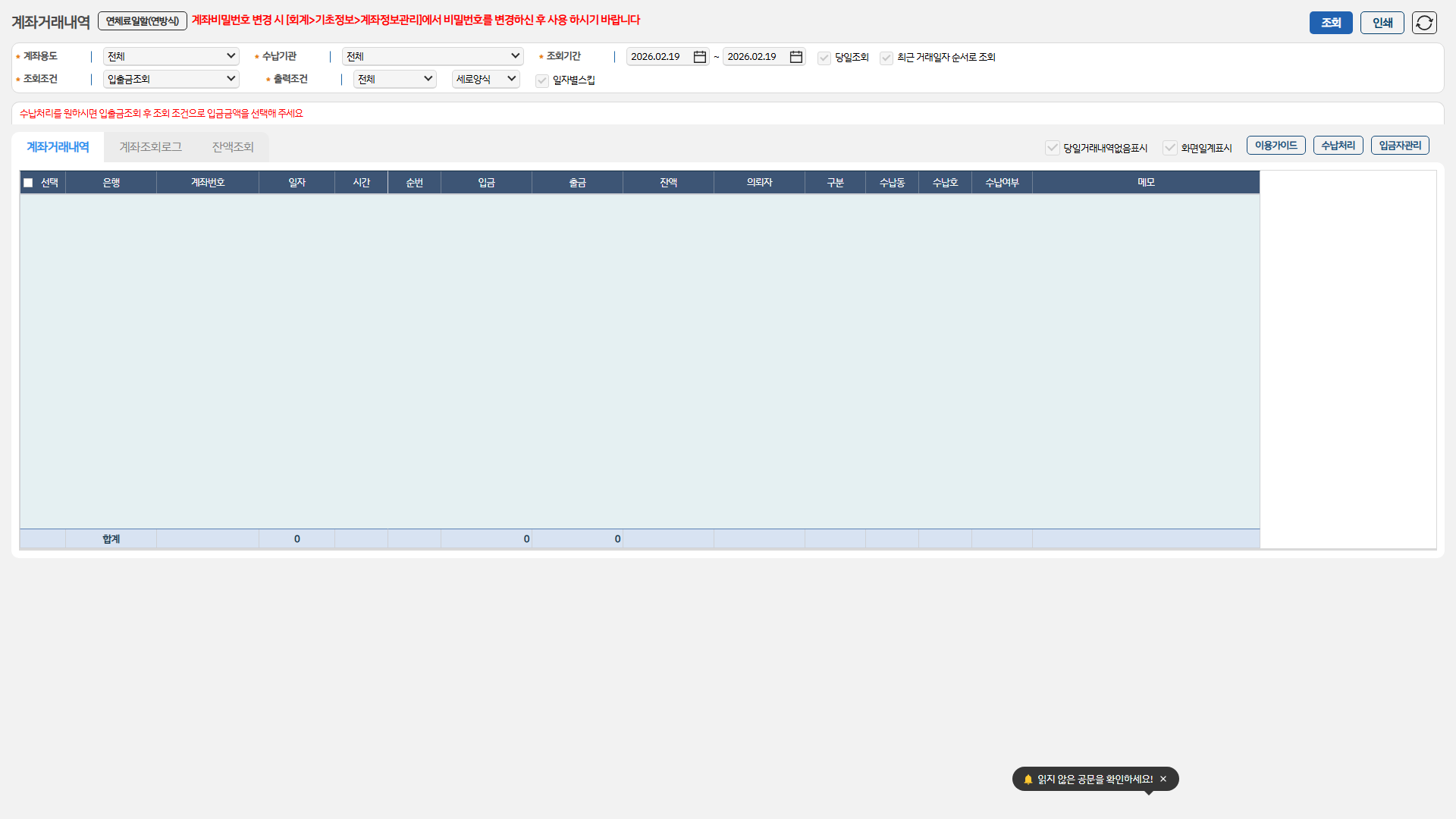Open the 이용가이드 button
Image resolution: width=1456 pixels, height=819 pixels.
pyautogui.click(x=1276, y=146)
